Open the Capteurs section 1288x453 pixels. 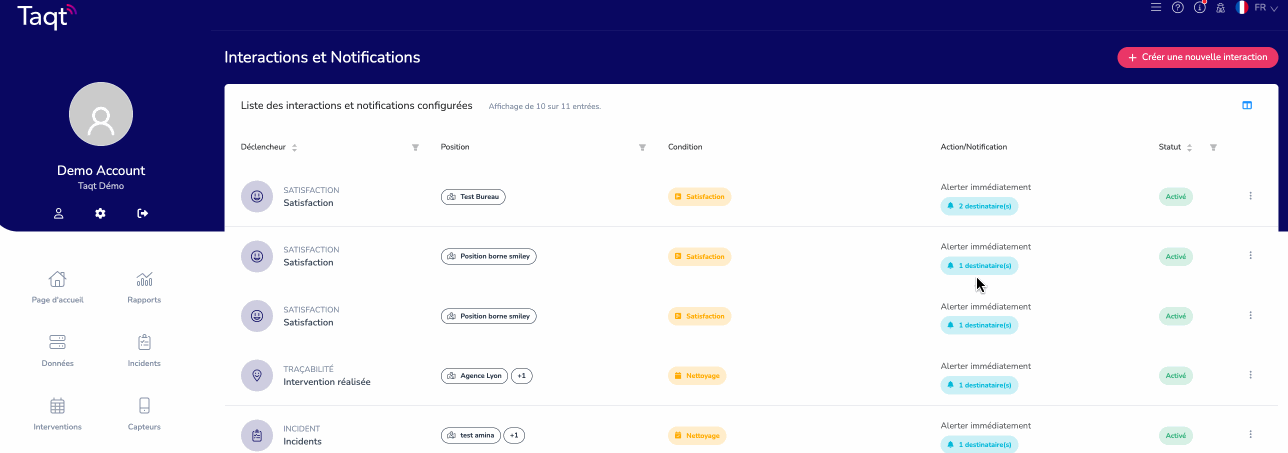[x=144, y=414]
